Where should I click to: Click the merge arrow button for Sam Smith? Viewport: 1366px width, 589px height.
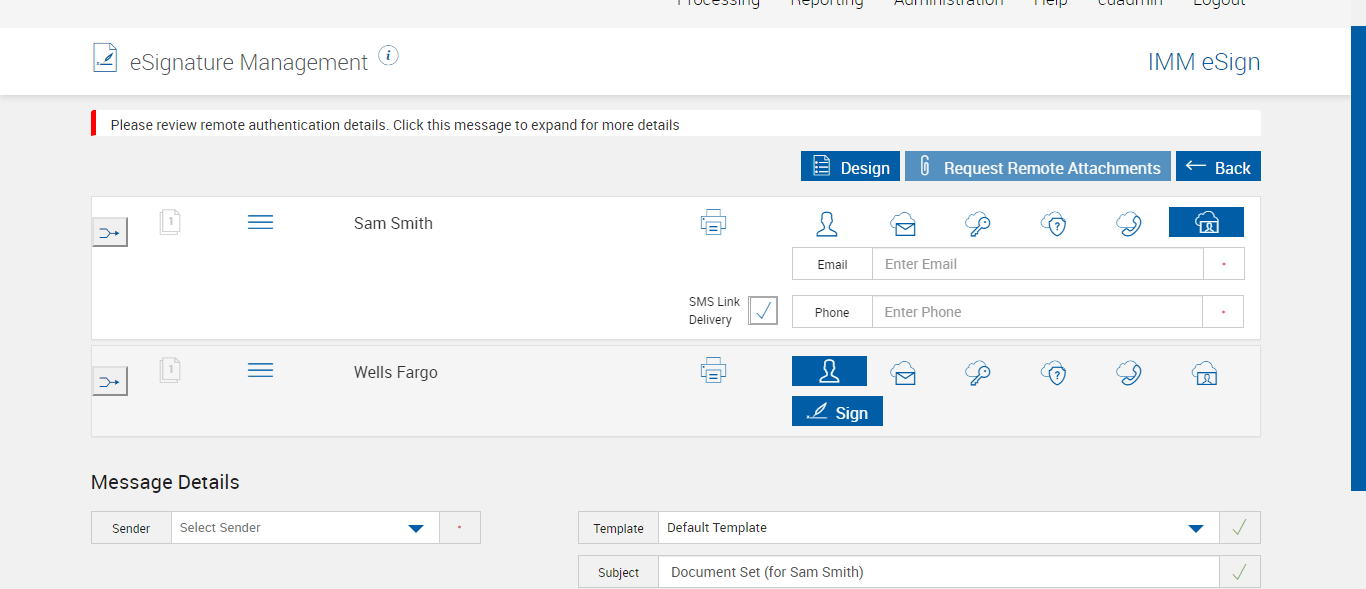110,233
